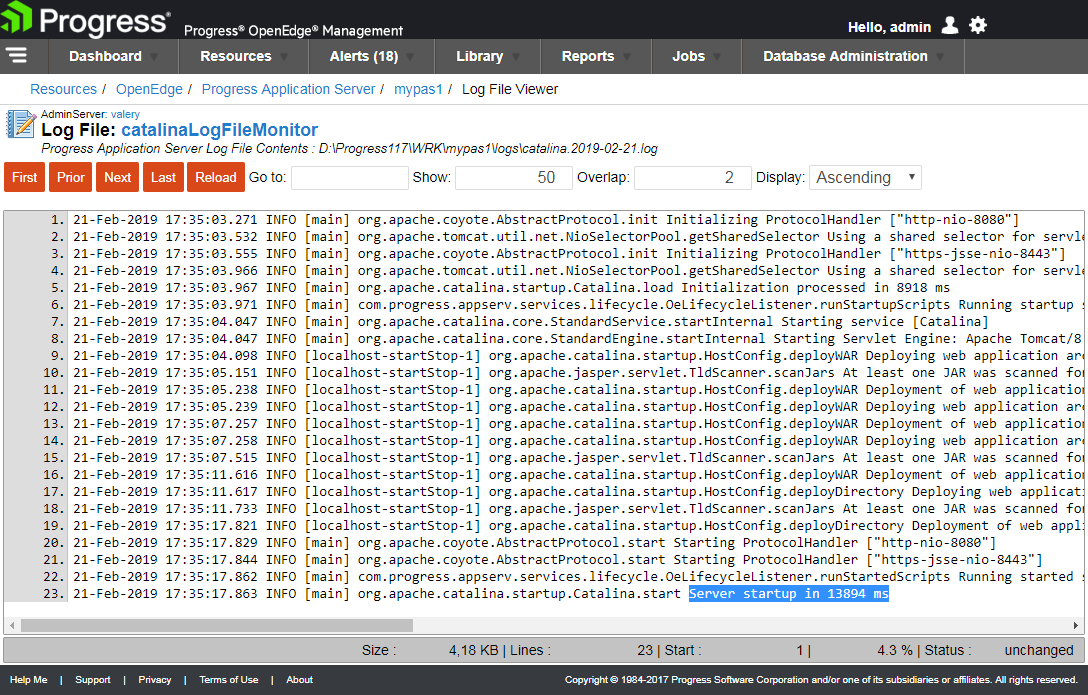This screenshot has width=1088, height=695.
Task: Follow the Progress Application Server breadcrumb
Action: (x=288, y=89)
